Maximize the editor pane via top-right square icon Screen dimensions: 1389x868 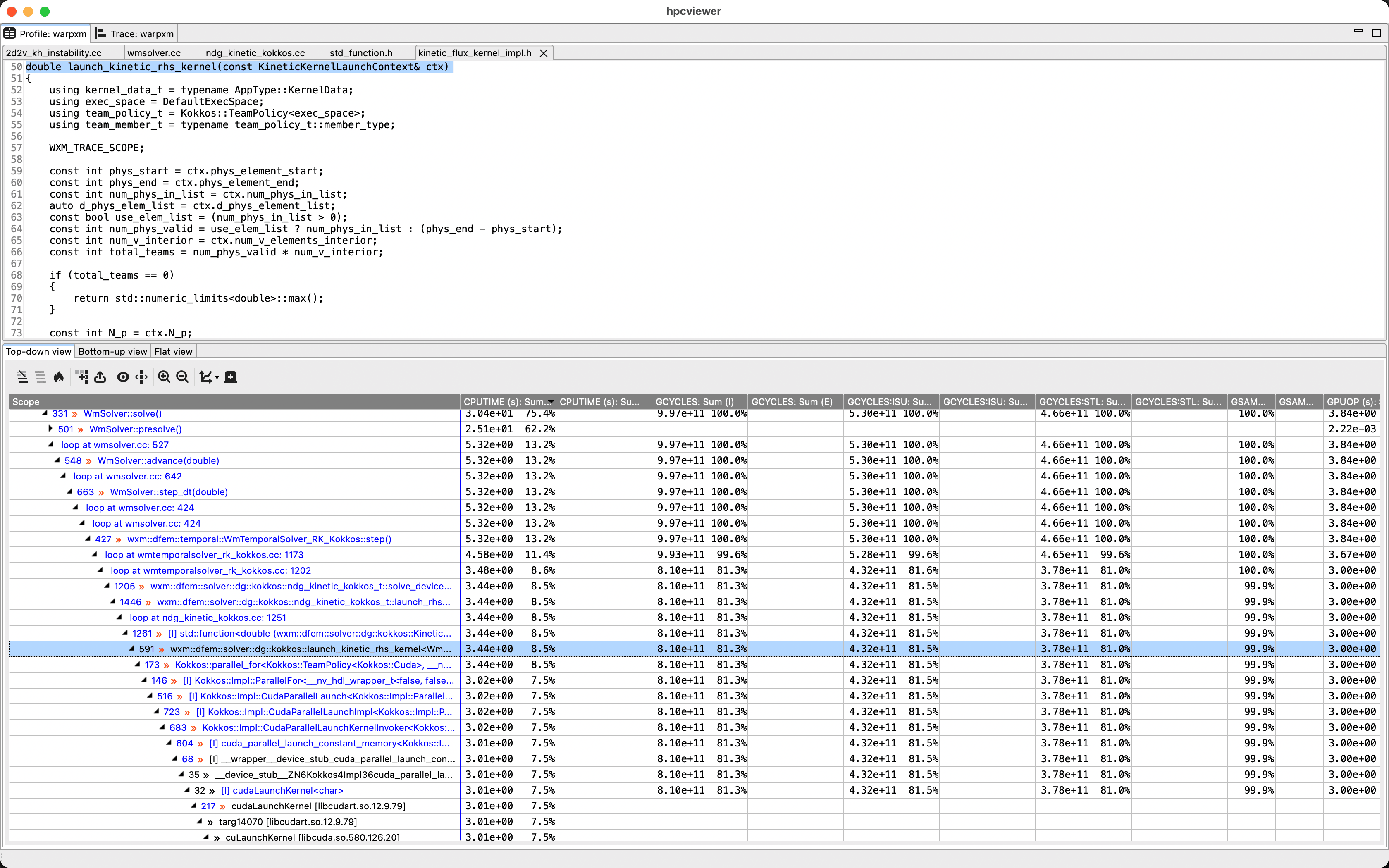pyautogui.click(x=1376, y=33)
